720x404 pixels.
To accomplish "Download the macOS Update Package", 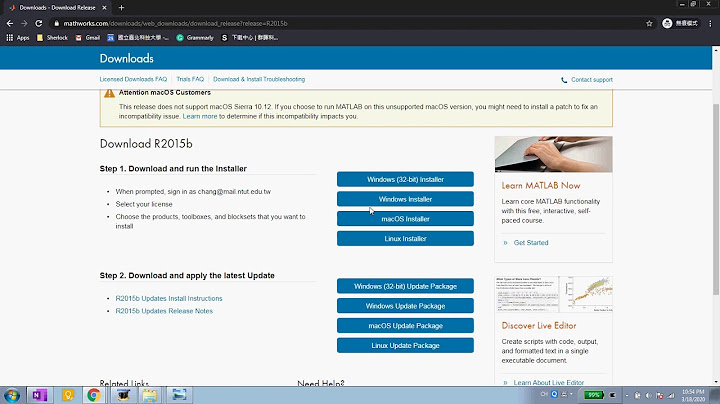I will 405,326.
